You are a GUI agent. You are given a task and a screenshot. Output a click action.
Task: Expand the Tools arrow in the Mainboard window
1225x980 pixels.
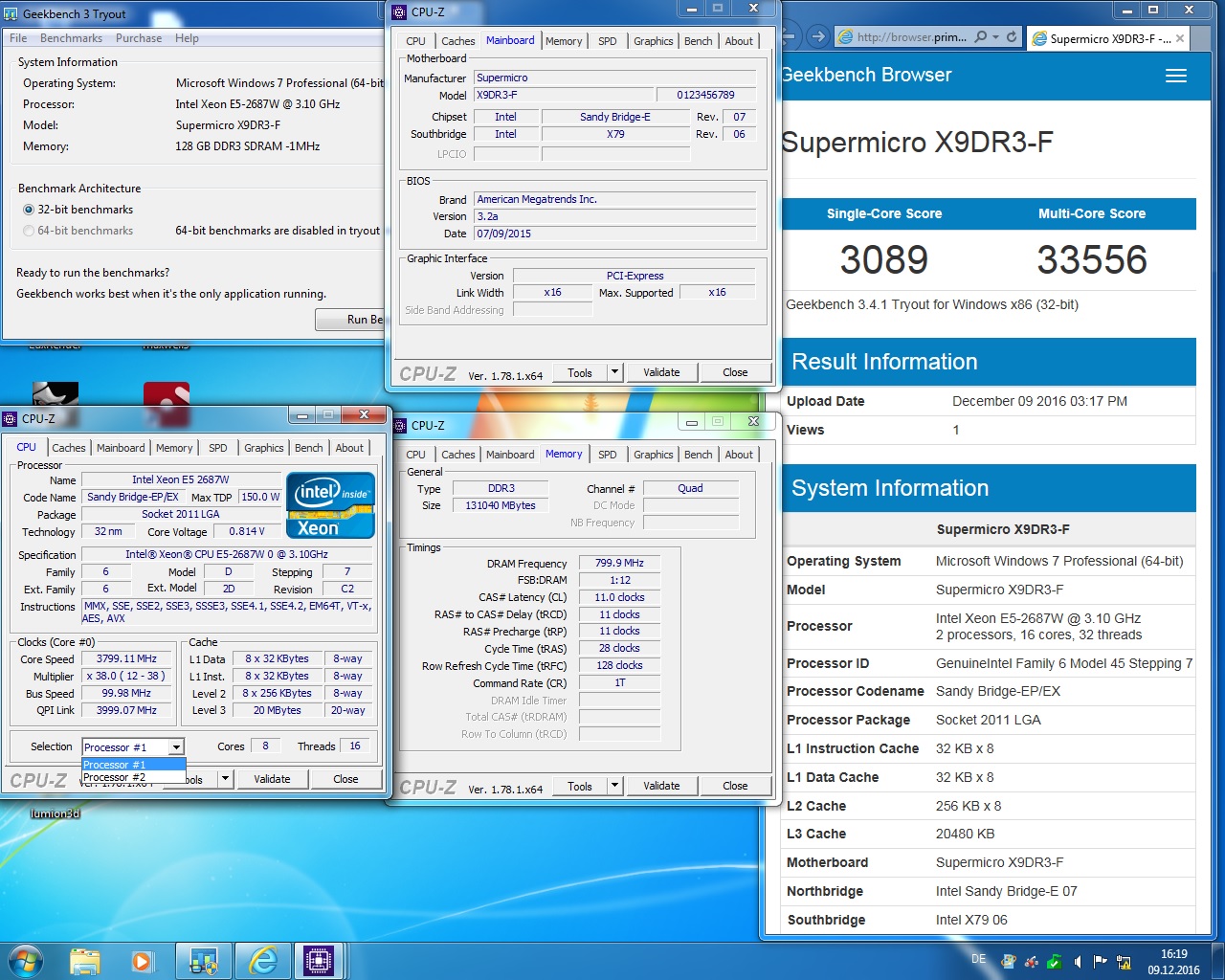pos(614,372)
